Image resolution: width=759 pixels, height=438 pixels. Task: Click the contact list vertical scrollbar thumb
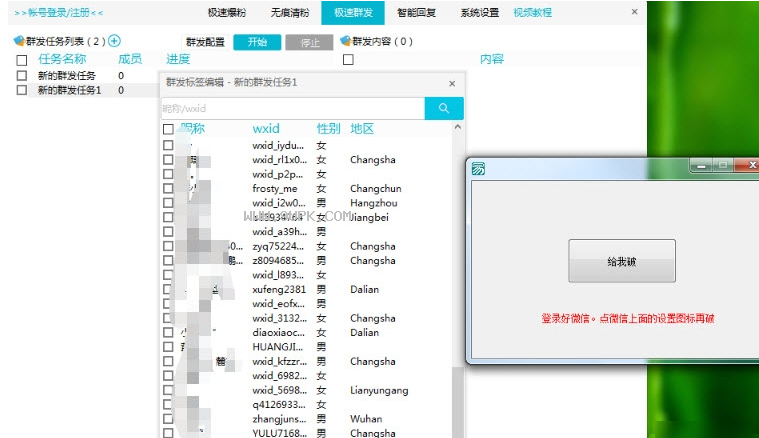point(457,402)
